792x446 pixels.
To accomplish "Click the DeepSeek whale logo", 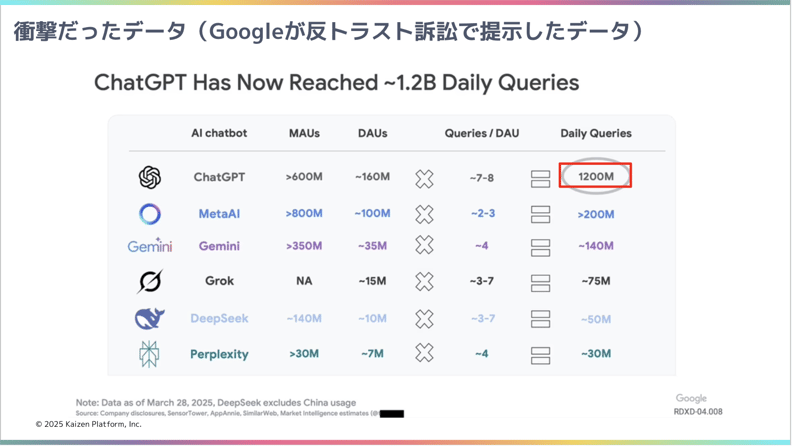I will point(150,318).
